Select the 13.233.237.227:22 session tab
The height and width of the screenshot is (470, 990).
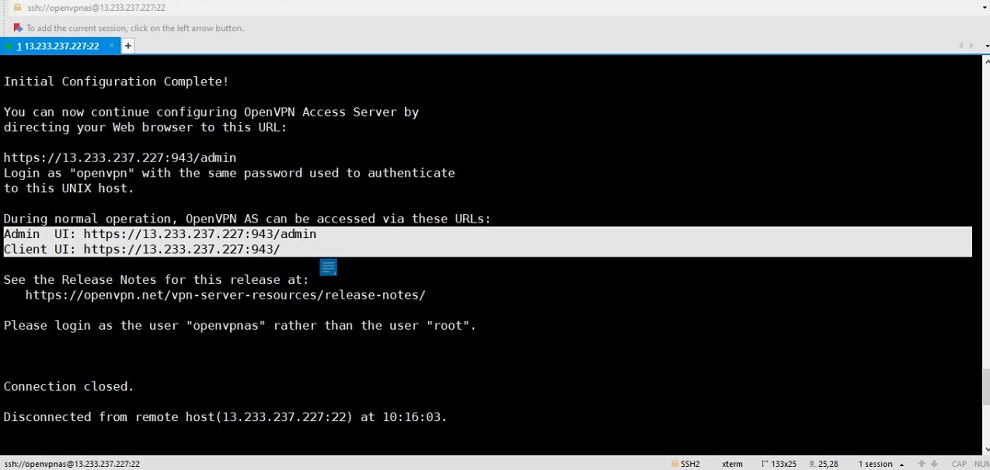60,46
